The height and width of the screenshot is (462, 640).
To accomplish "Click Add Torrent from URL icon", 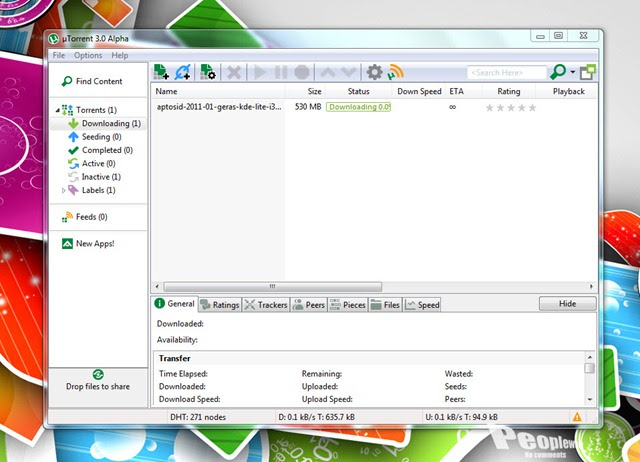I will [182, 72].
